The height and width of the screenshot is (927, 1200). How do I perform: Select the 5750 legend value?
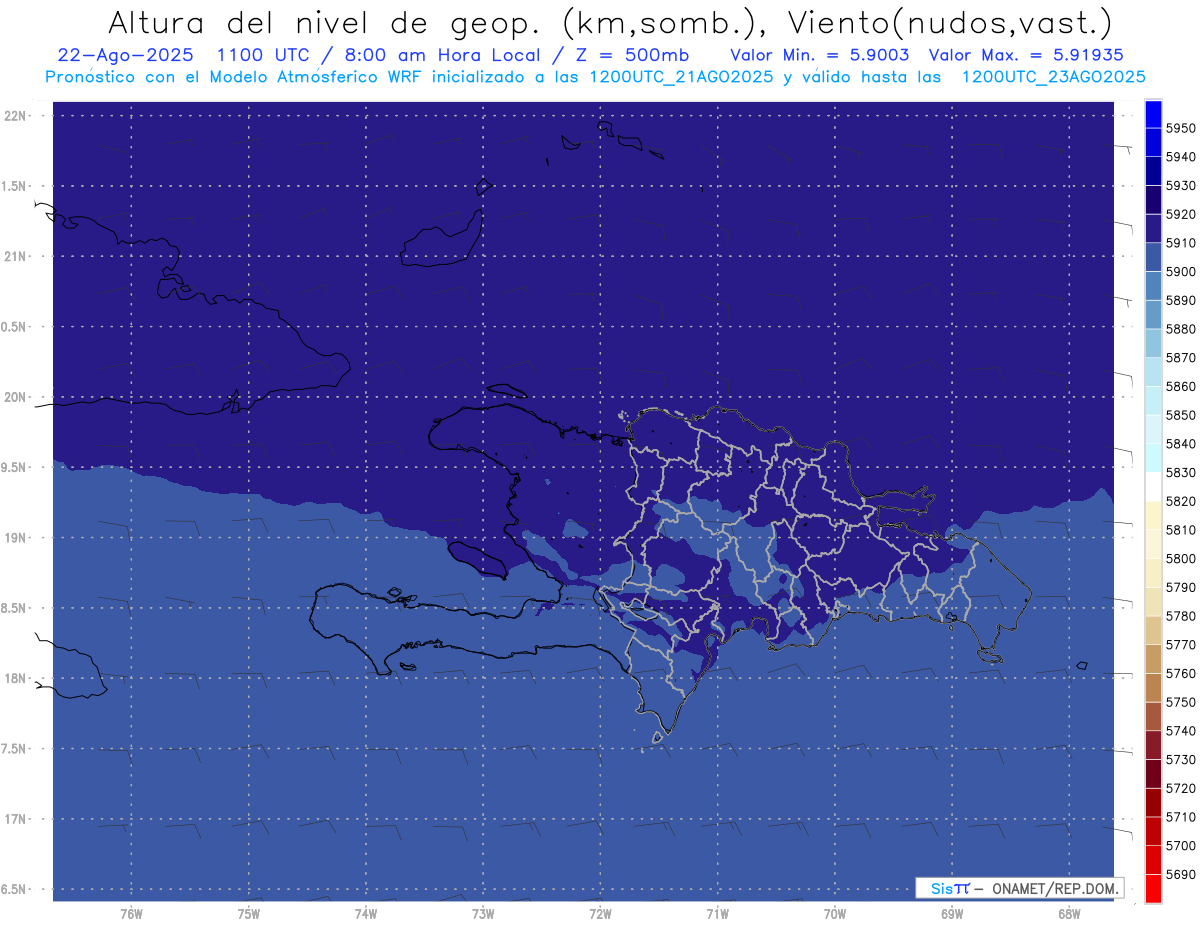coord(1180,702)
